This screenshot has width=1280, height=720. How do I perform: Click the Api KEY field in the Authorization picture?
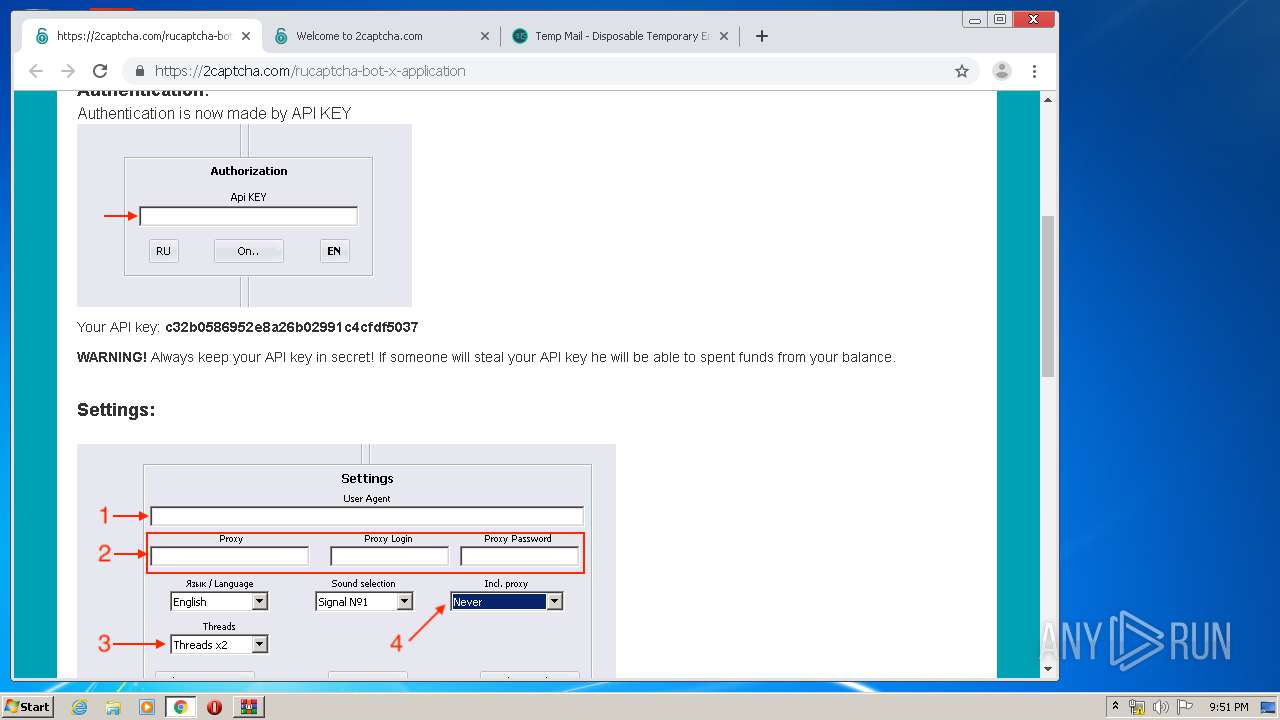(x=248, y=216)
